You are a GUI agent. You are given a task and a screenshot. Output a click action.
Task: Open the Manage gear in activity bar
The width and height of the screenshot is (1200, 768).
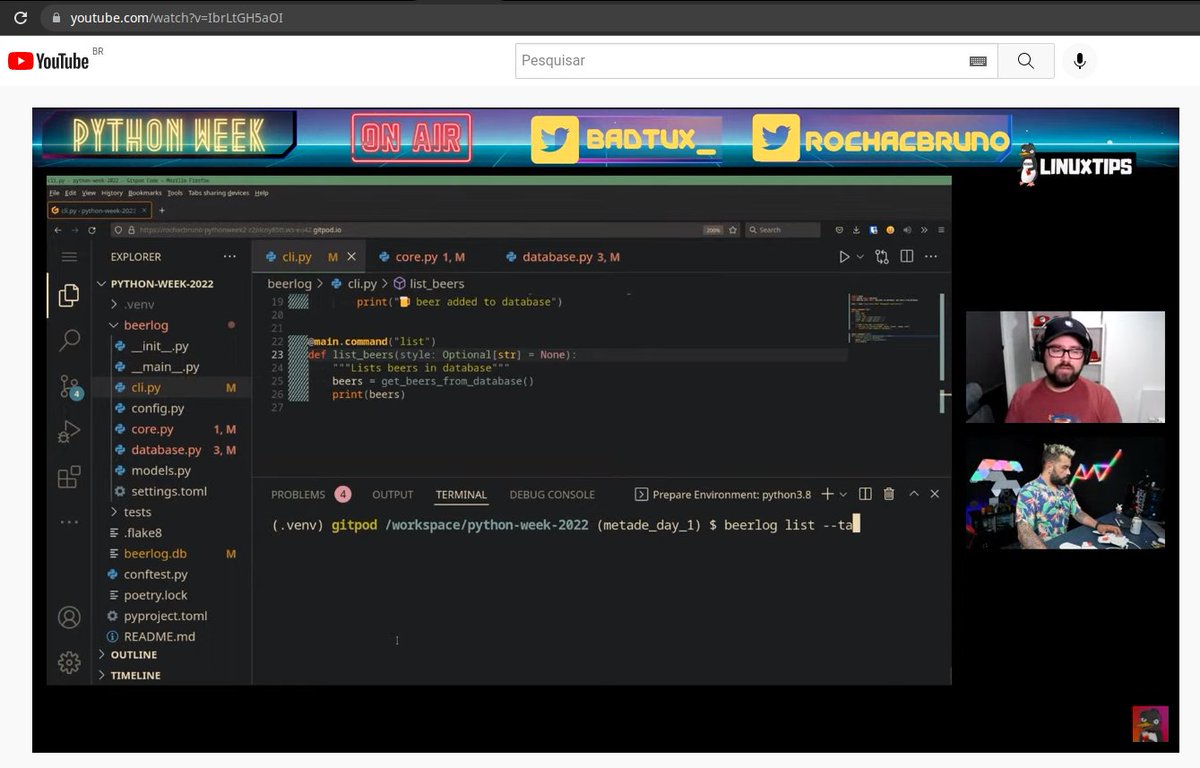[x=69, y=662]
